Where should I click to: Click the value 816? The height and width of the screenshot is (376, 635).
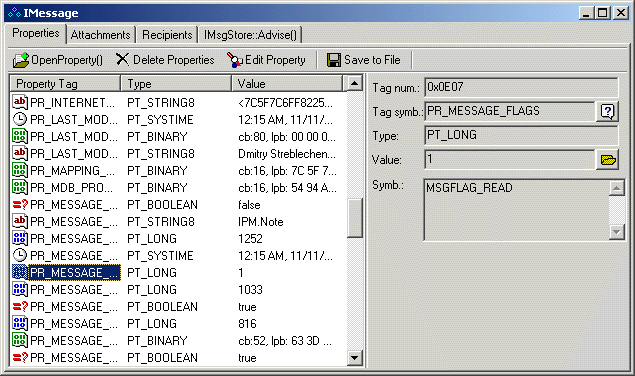(247, 324)
